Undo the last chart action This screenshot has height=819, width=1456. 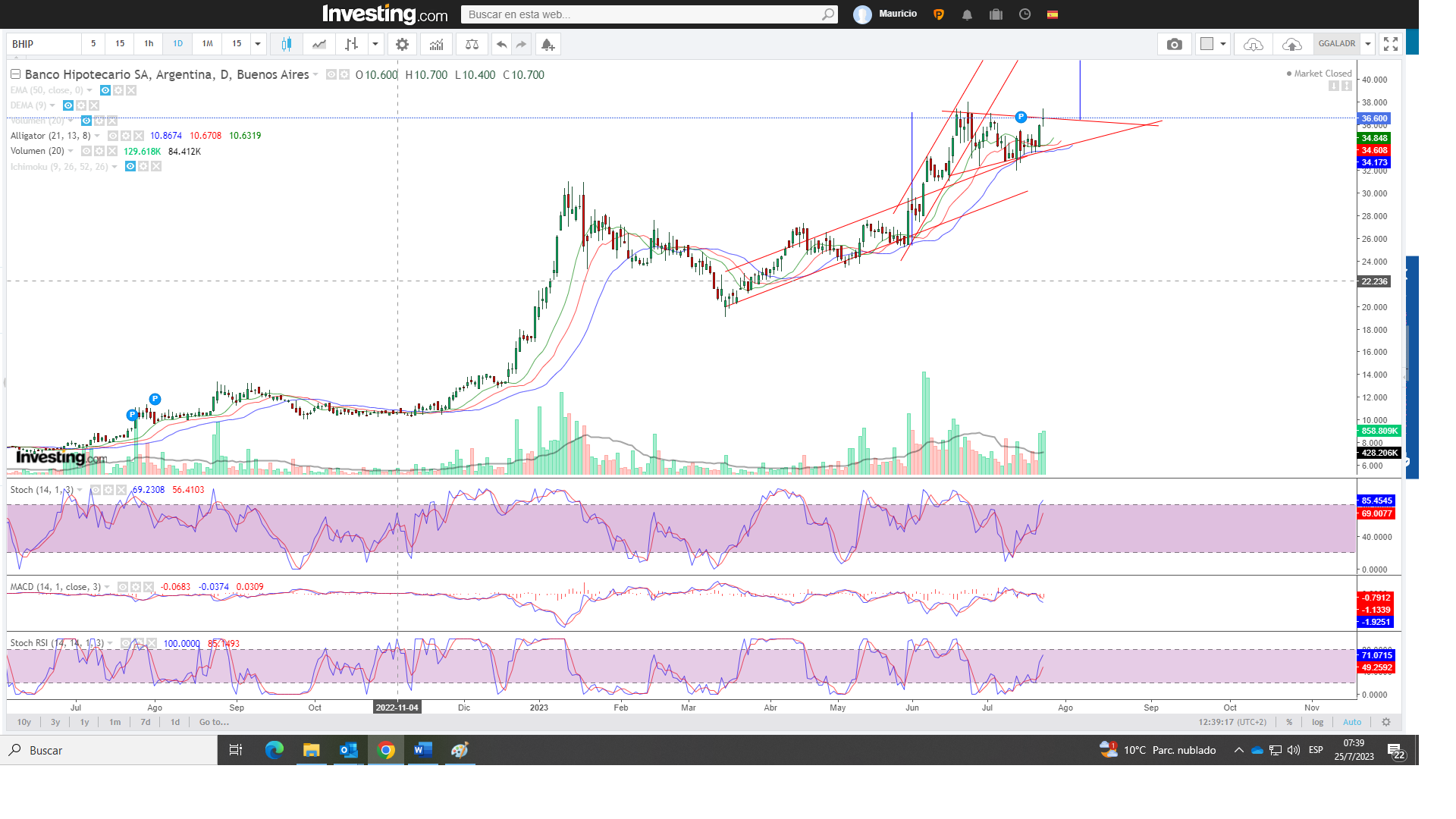[501, 44]
